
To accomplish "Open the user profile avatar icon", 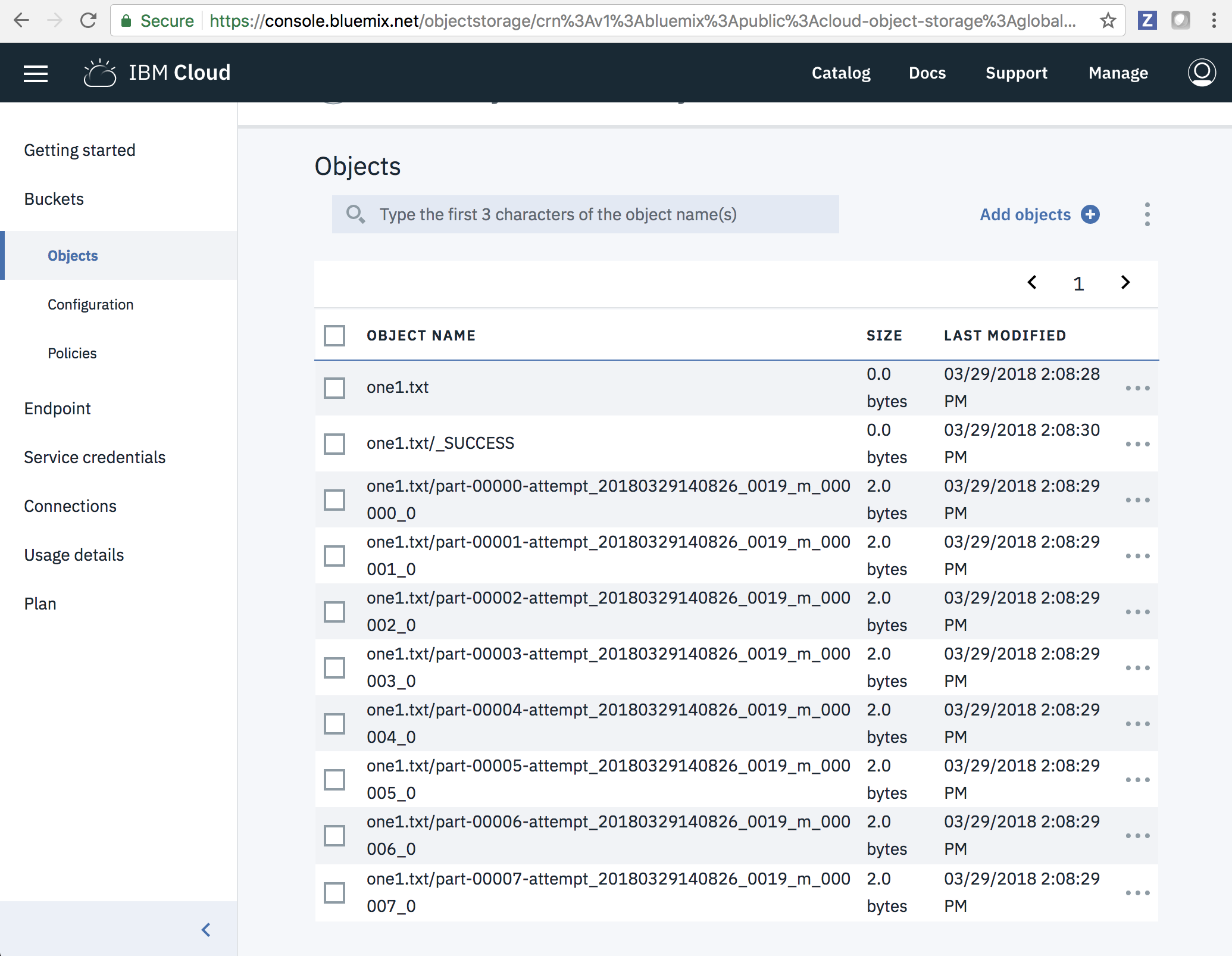I will pos(1201,73).
